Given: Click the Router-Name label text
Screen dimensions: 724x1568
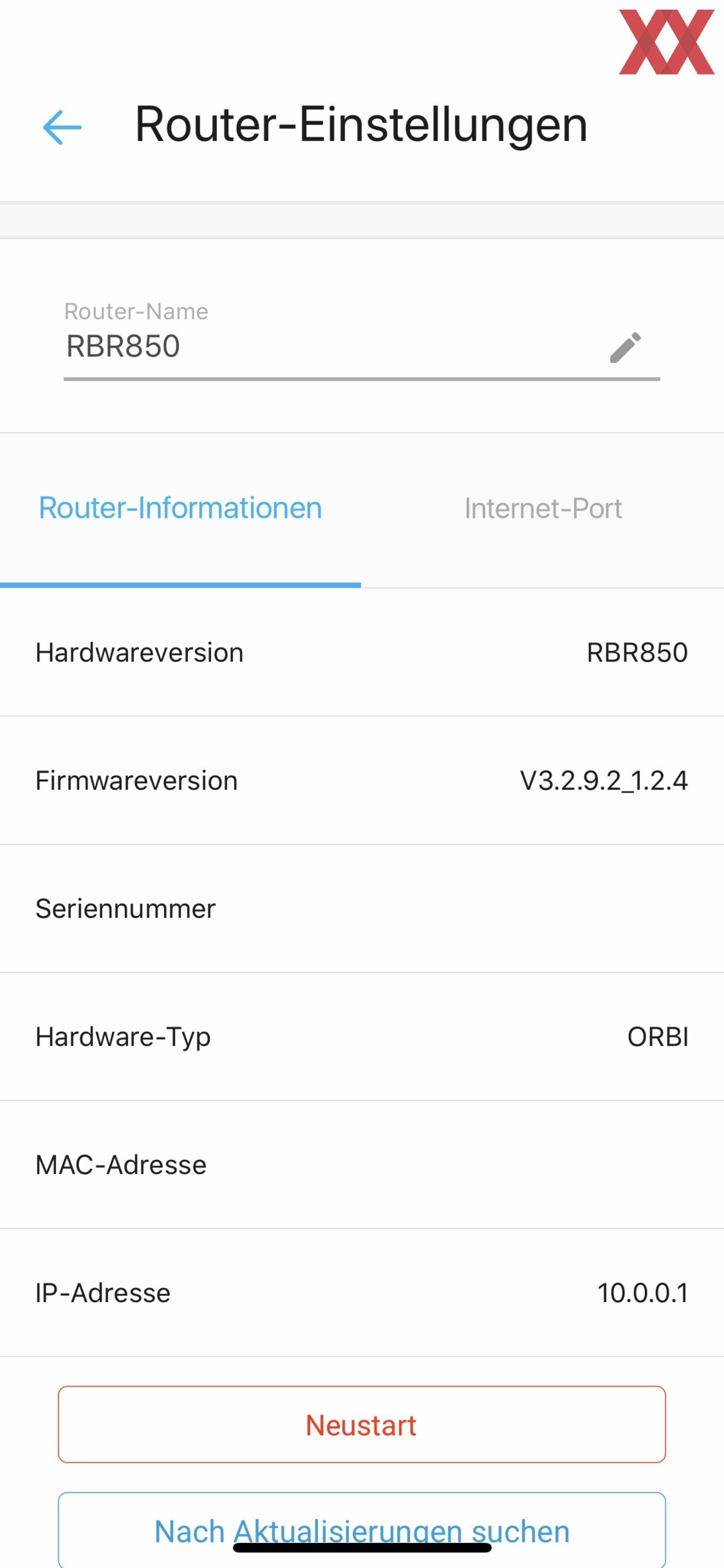Looking at the screenshot, I should [x=136, y=311].
